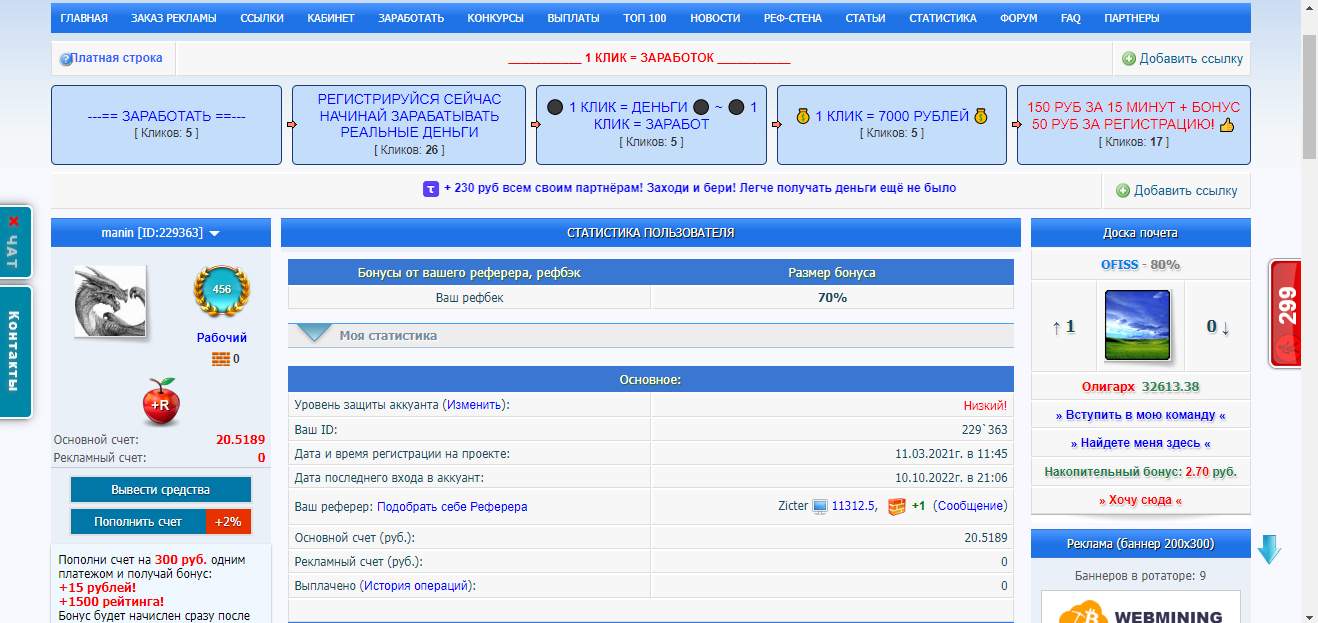Click the red apple +R icon

click(160, 401)
